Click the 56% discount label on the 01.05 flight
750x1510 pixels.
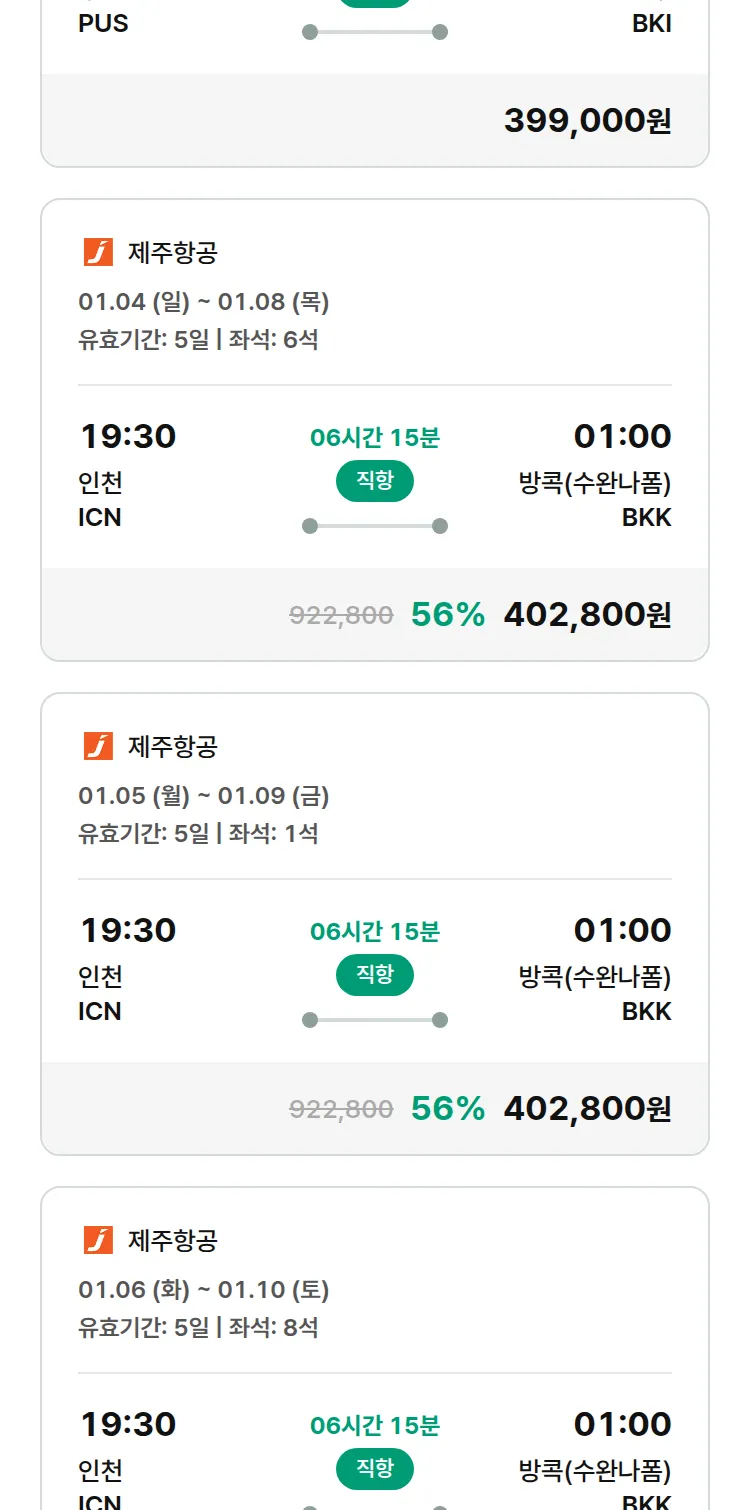click(x=448, y=1108)
